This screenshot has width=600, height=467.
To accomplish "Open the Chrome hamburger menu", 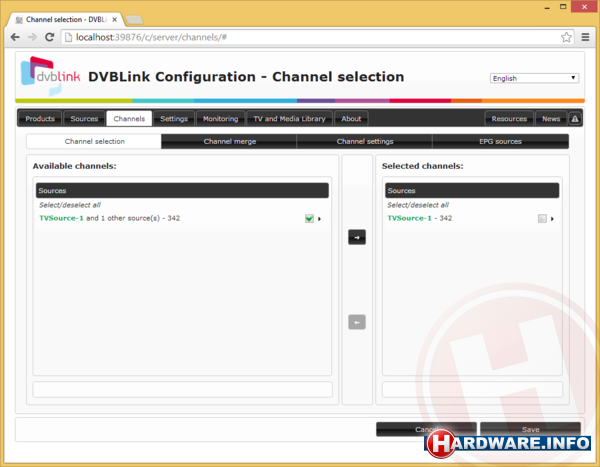I will (585, 37).
